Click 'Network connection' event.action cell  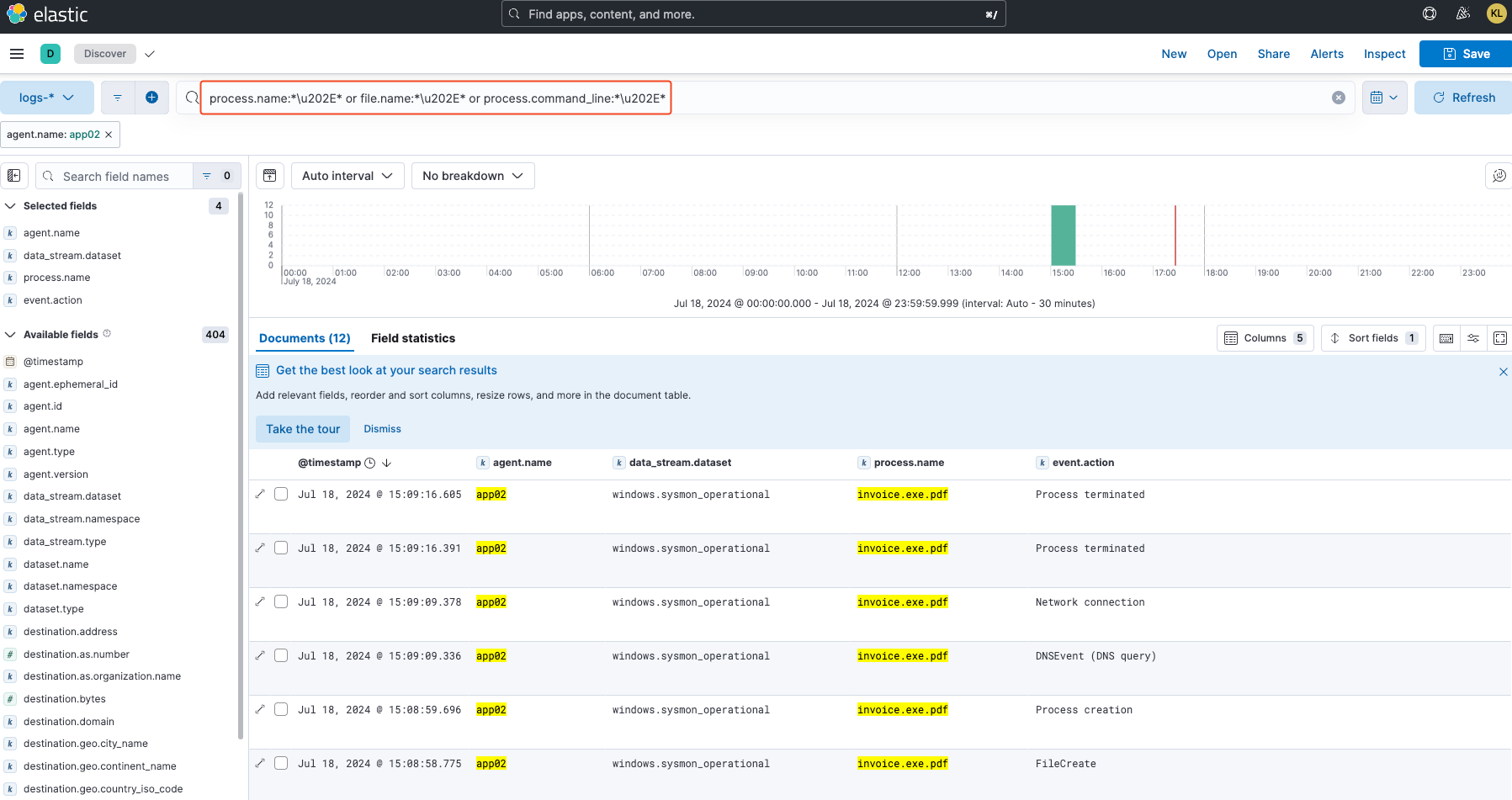(x=1090, y=602)
